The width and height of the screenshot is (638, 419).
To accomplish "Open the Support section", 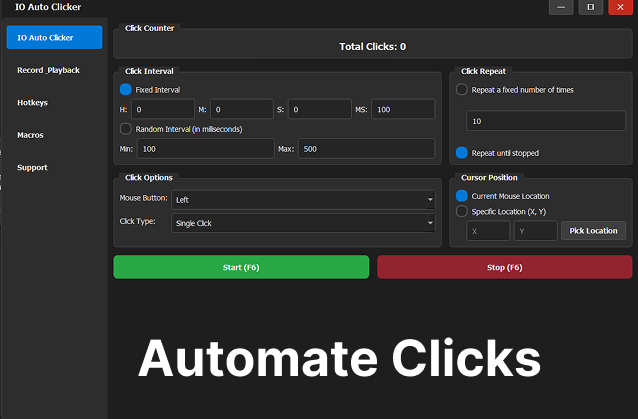I will pyautogui.click(x=32, y=168).
